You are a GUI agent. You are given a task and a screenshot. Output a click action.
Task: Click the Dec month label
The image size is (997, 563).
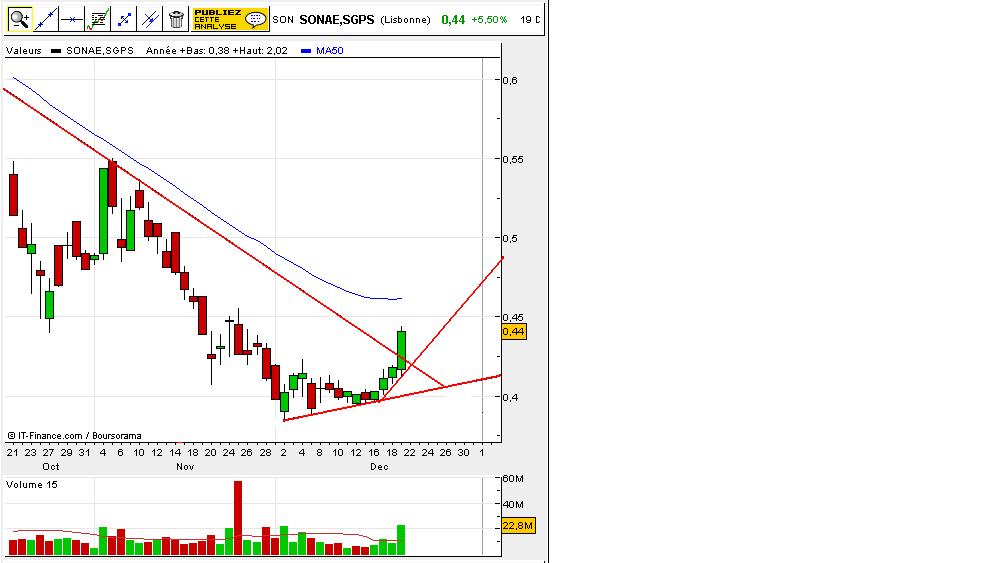[x=380, y=466]
